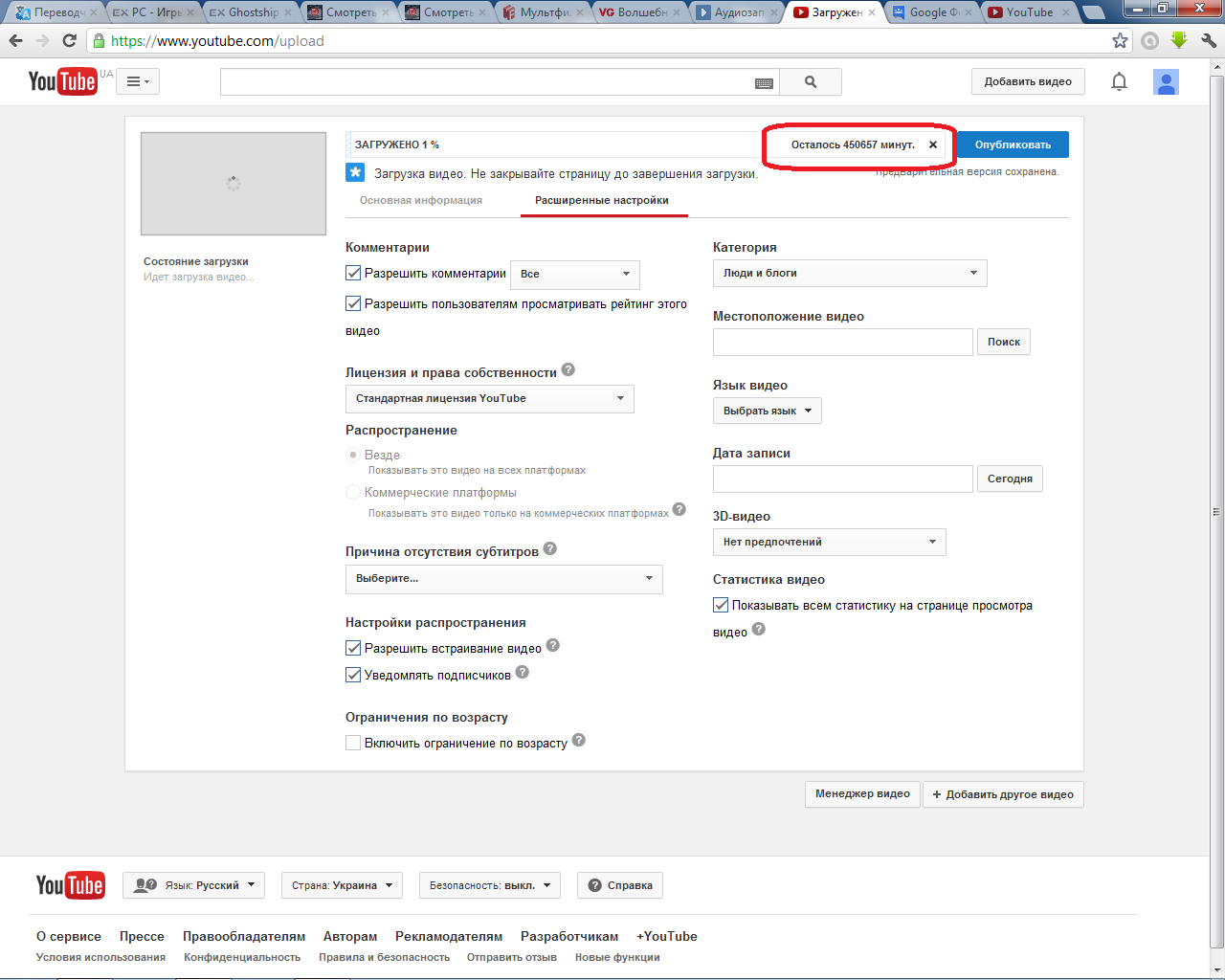The image size is (1225, 980).
Task: Click browser forward arrow
Action: pyautogui.click(x=42, y=40)
